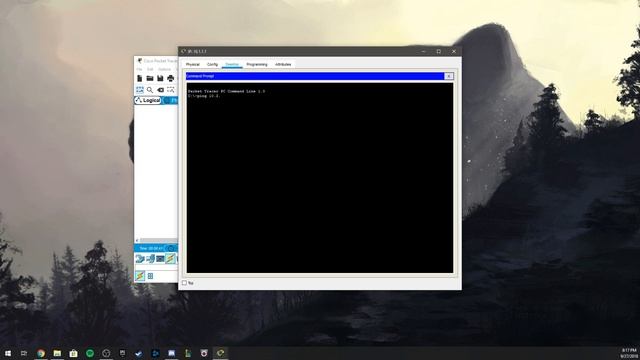Click the power cycle icon beside Time

[x=171, y=248]
